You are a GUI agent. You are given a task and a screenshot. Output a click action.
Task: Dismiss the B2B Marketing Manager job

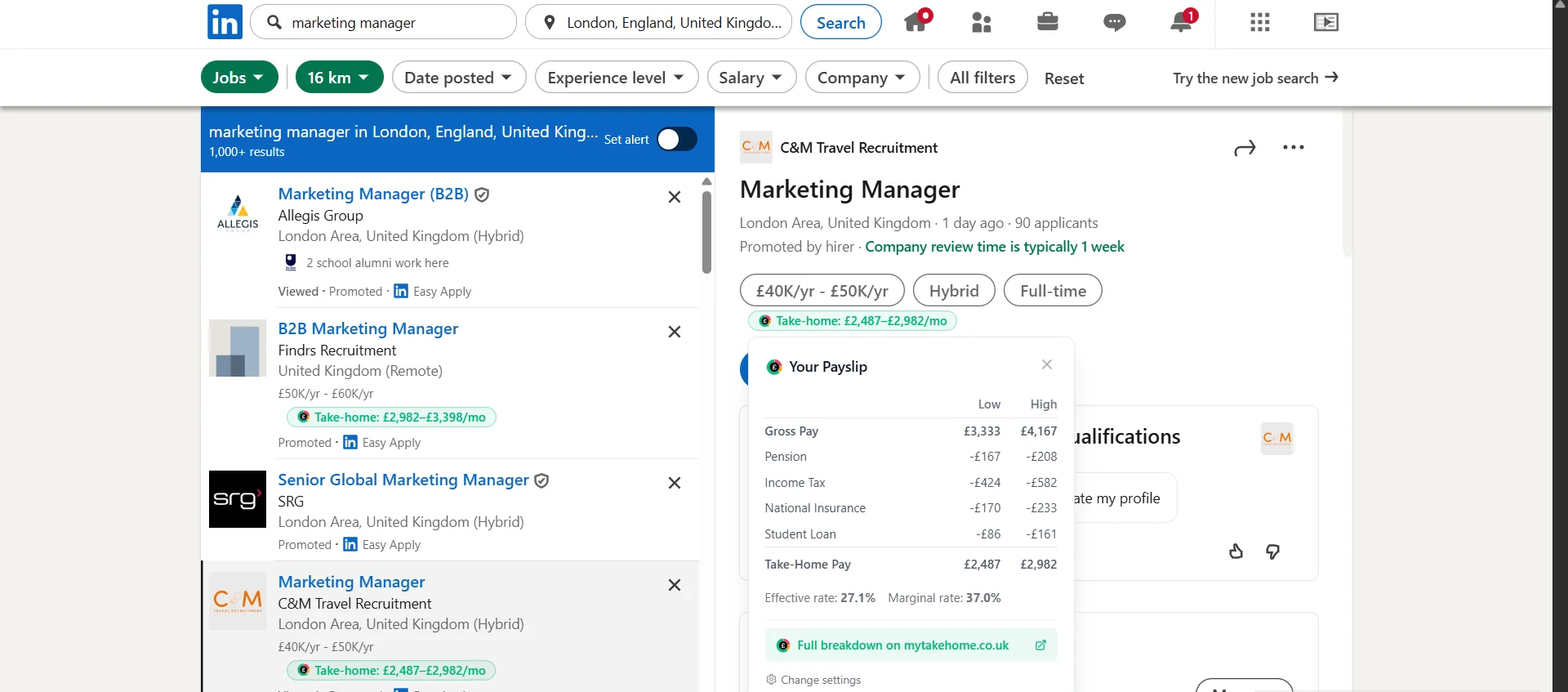[x=675, y=332]
